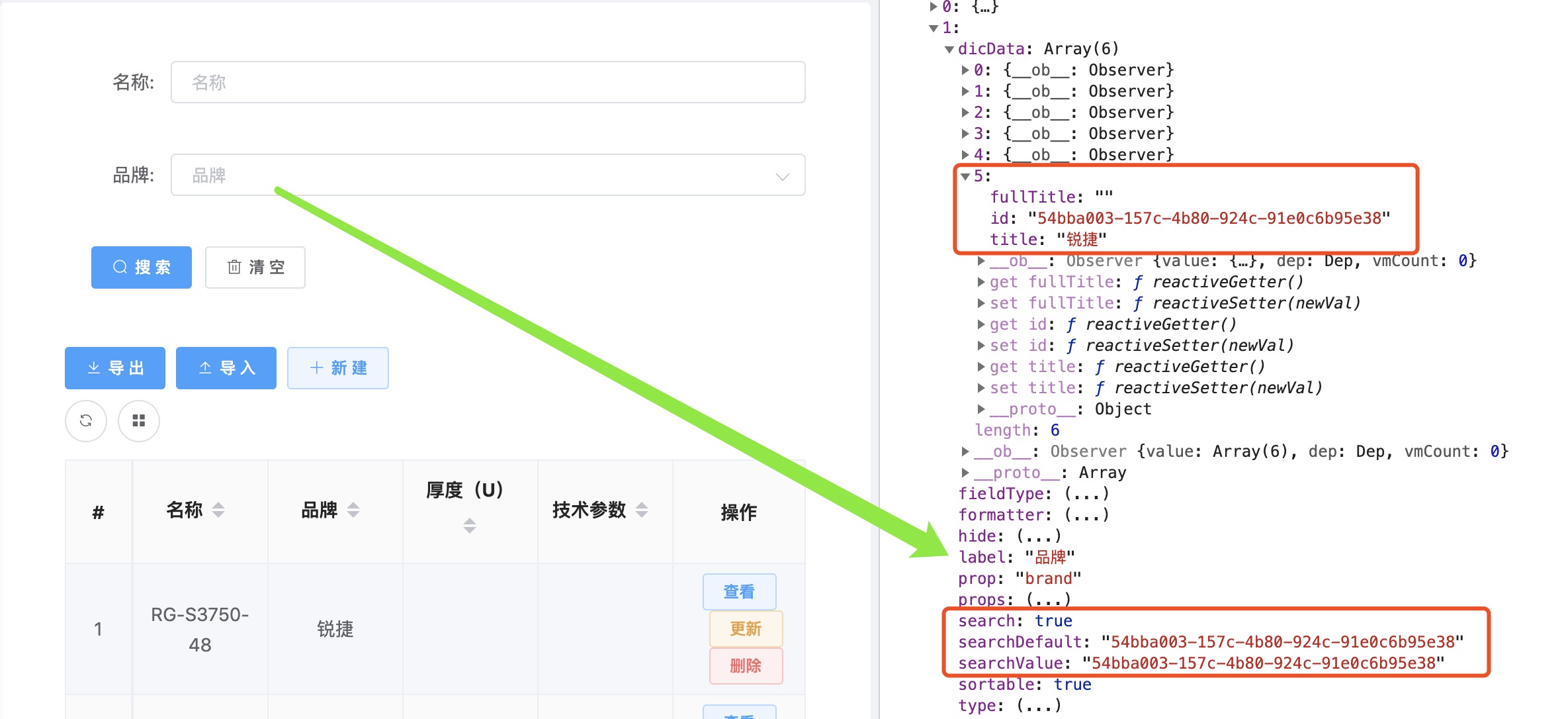The width and height of the screenshot is (1568, 719).
Task: Expand dicData entry 0 Observer
Action: pos(965,70)
